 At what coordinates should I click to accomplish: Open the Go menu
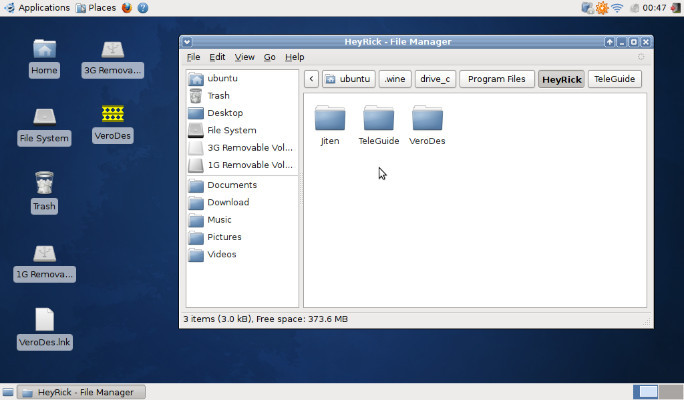[270, 57]
